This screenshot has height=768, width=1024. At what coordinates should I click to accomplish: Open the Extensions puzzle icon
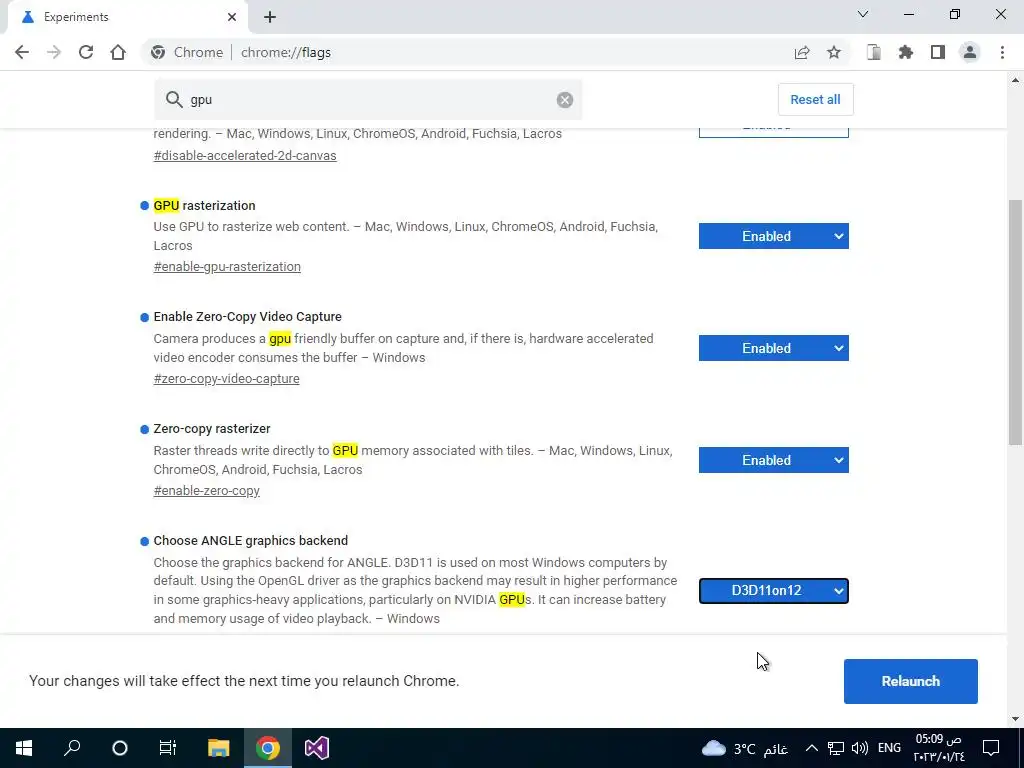pos(906,52)
